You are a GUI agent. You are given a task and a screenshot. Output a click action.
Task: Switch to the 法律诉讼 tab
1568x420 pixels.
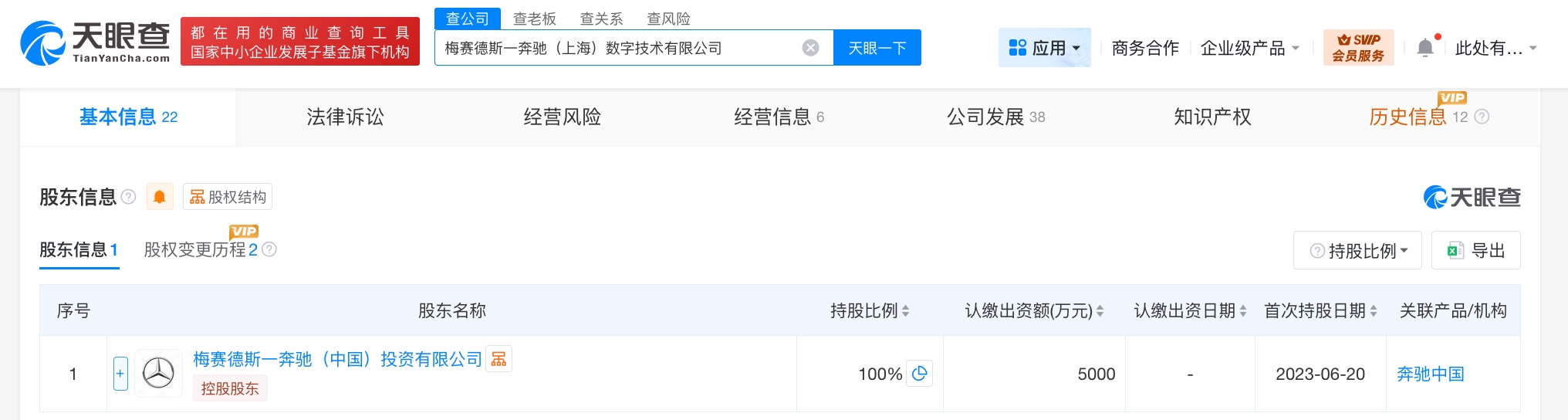coord(345,117)
